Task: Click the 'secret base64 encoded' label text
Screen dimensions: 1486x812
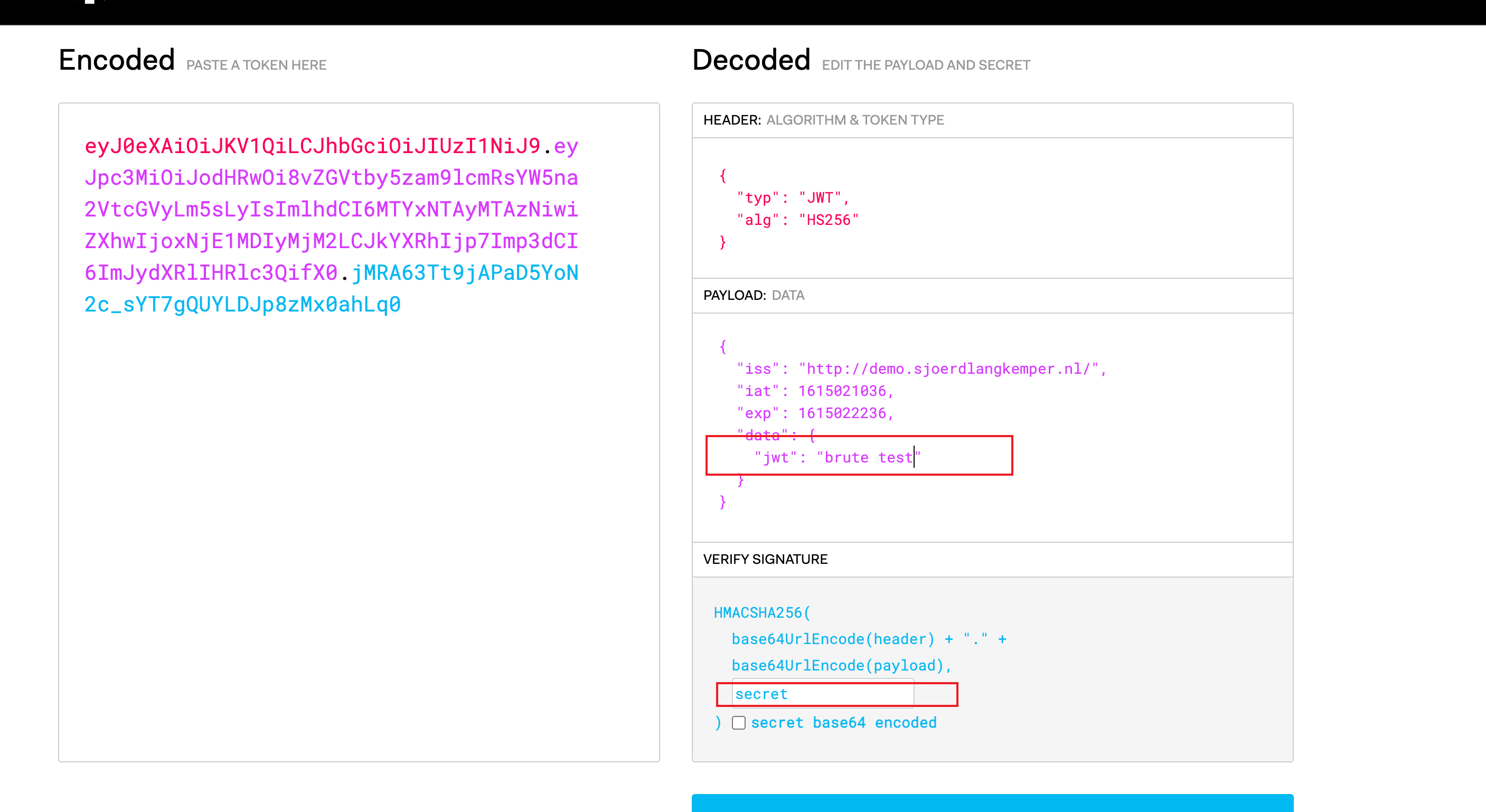Action: (843, 723)
